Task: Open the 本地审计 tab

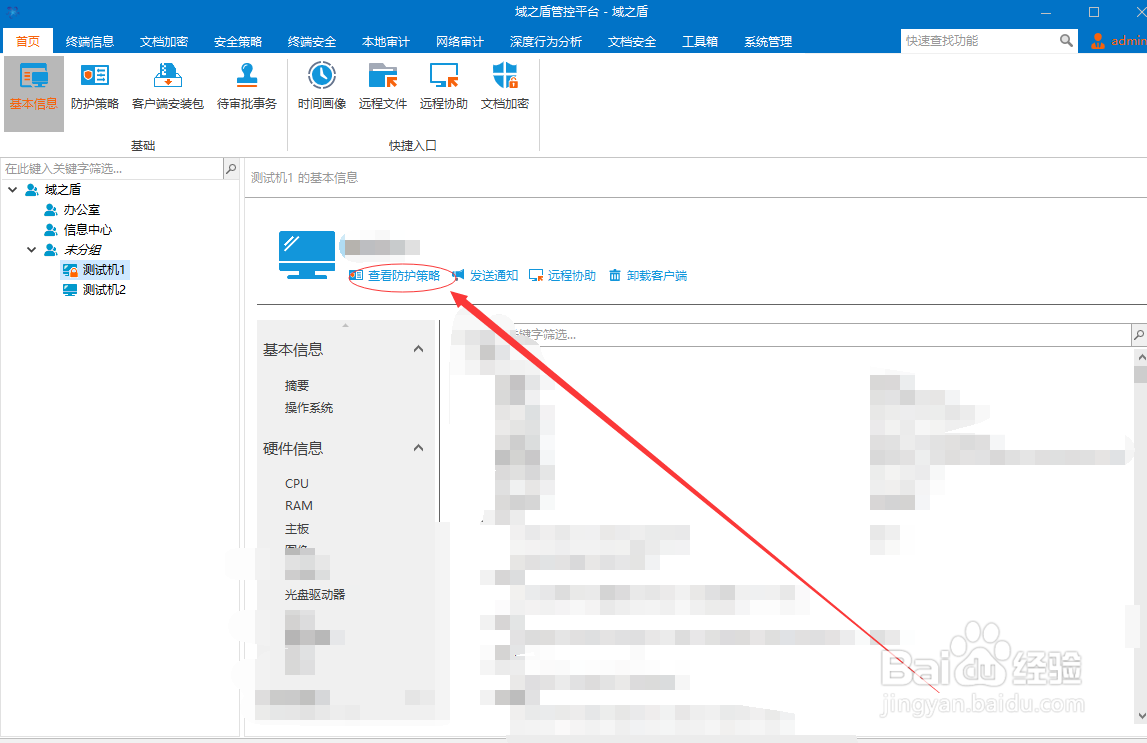Action: (x=386, y=42)
